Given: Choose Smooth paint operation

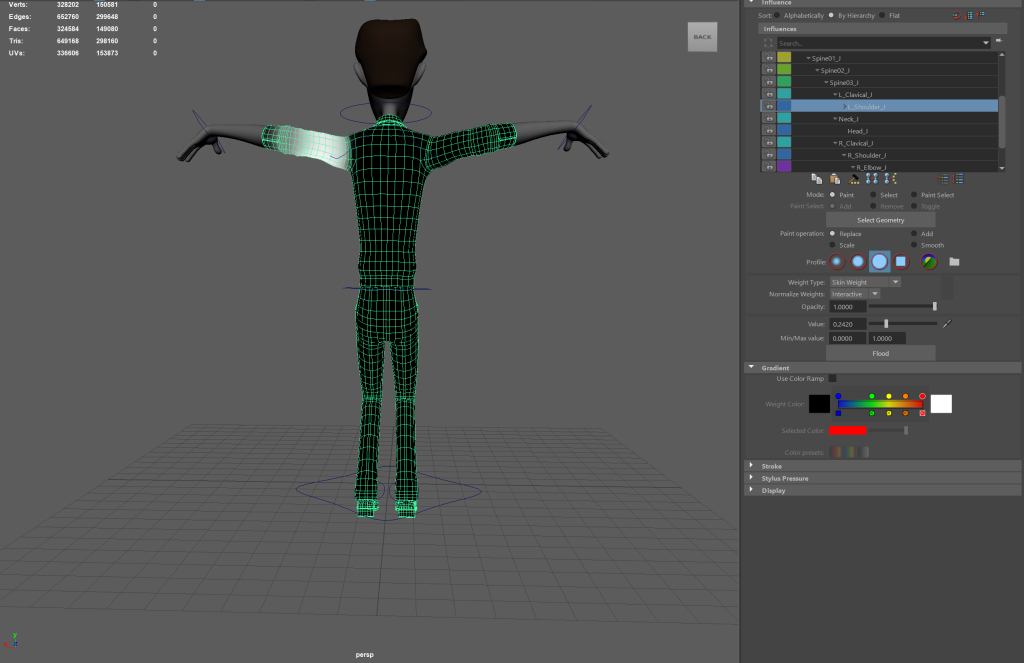Looking at the screenshot, I should click(916, 245).
